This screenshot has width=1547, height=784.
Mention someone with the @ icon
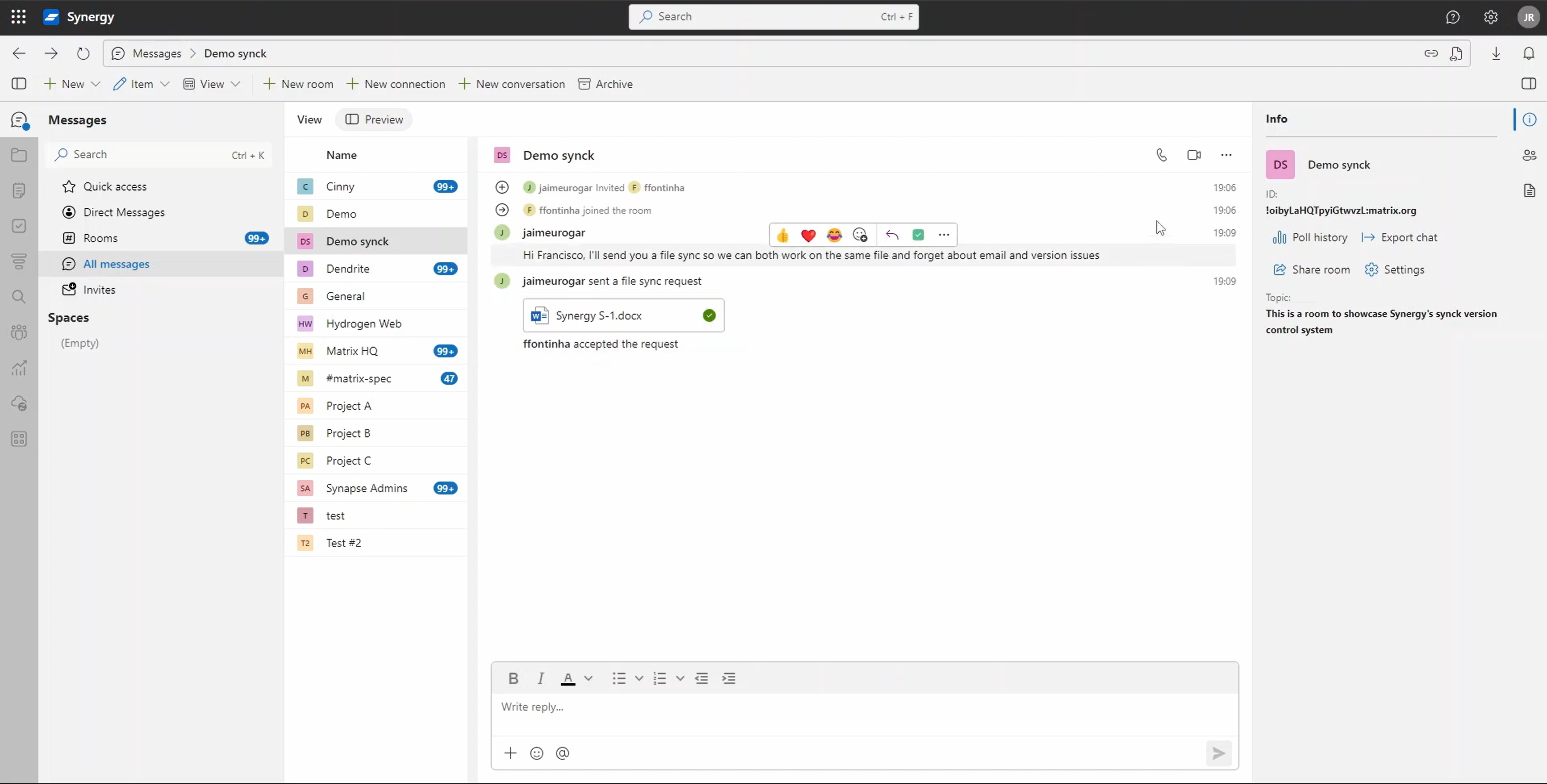pyautogui.click(x=562, y=753)
